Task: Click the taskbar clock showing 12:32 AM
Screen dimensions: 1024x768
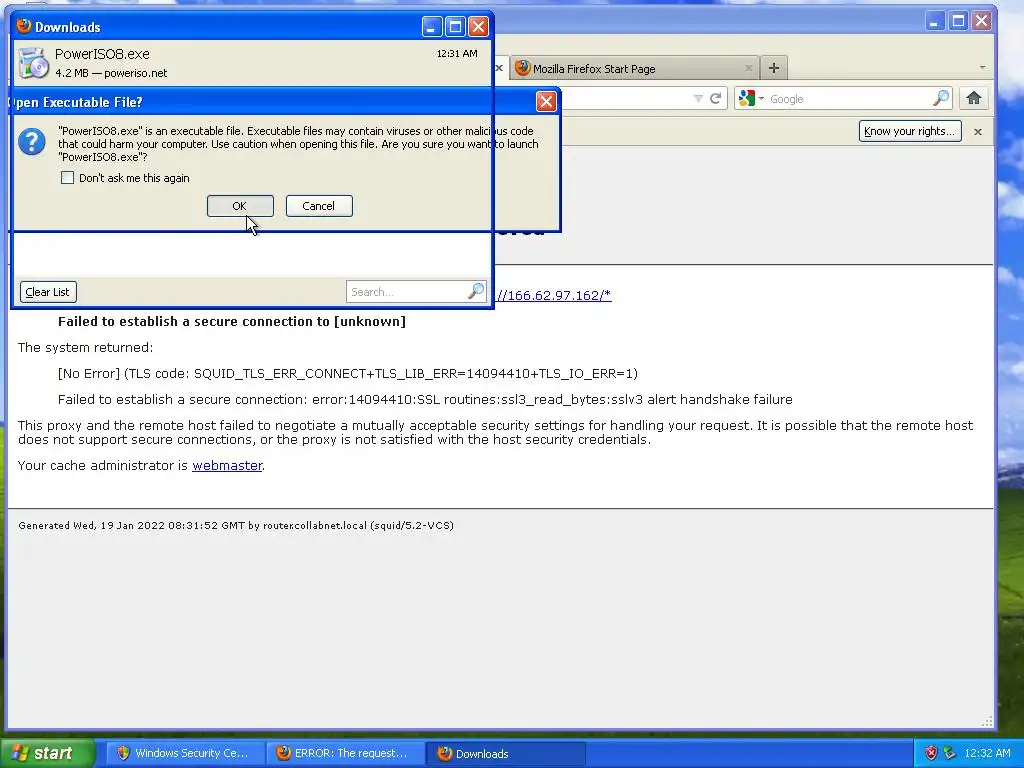Action: coord(987,753)
